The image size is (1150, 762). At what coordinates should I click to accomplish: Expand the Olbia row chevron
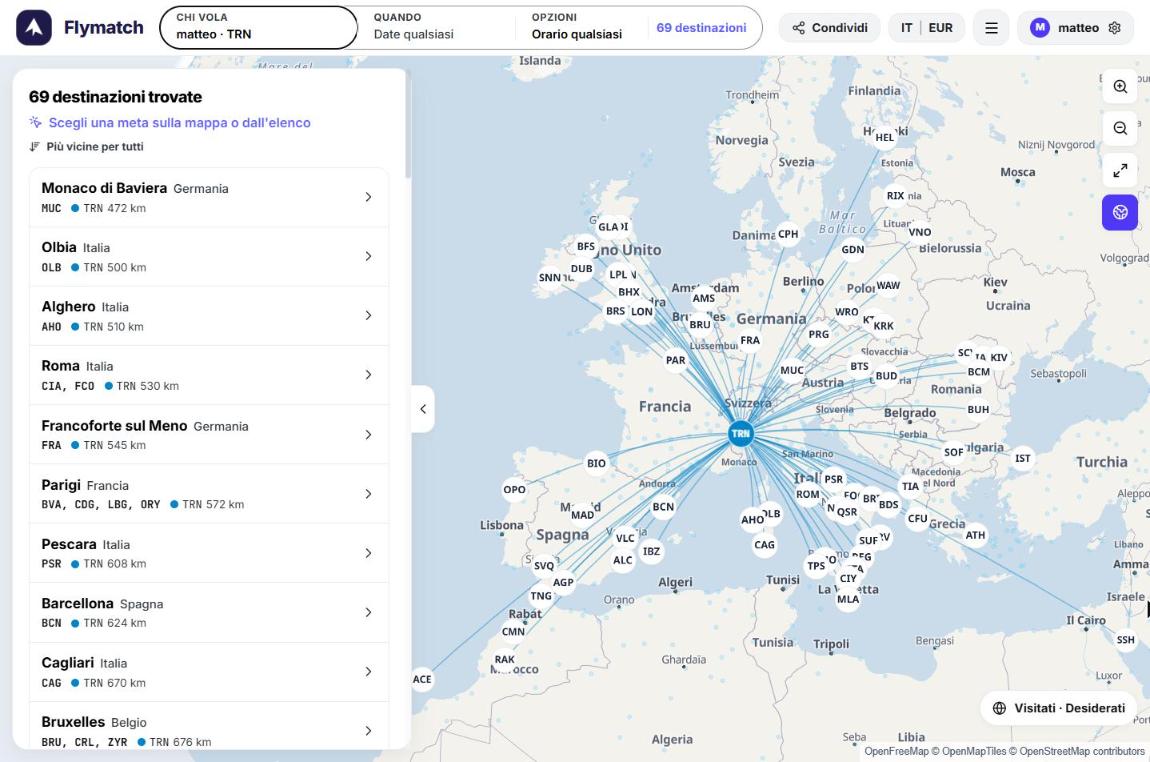pos(368,257)
